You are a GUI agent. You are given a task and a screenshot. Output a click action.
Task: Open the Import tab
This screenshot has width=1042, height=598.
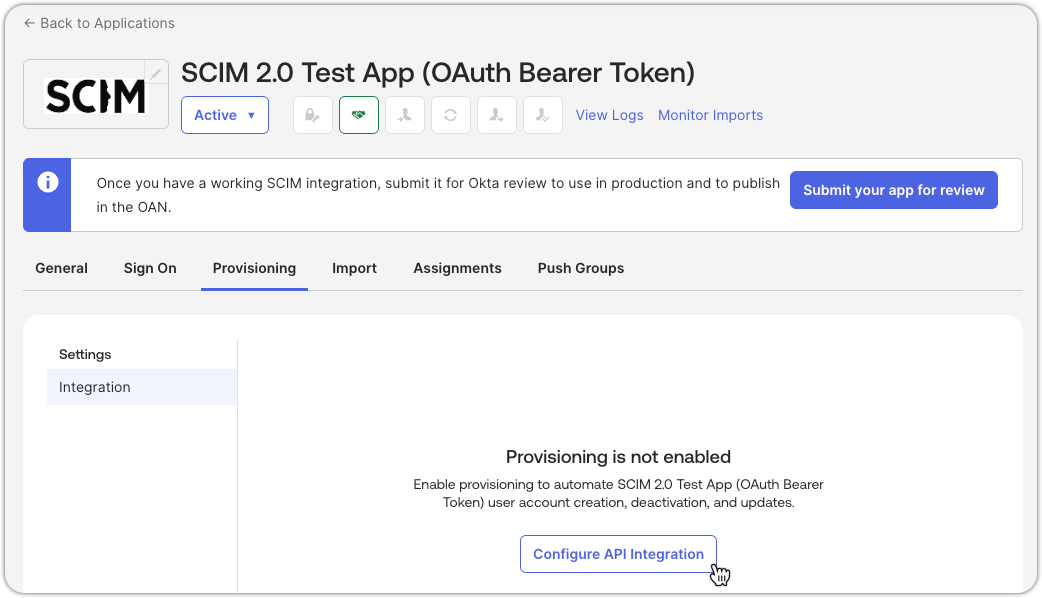(x=354, y=268)
